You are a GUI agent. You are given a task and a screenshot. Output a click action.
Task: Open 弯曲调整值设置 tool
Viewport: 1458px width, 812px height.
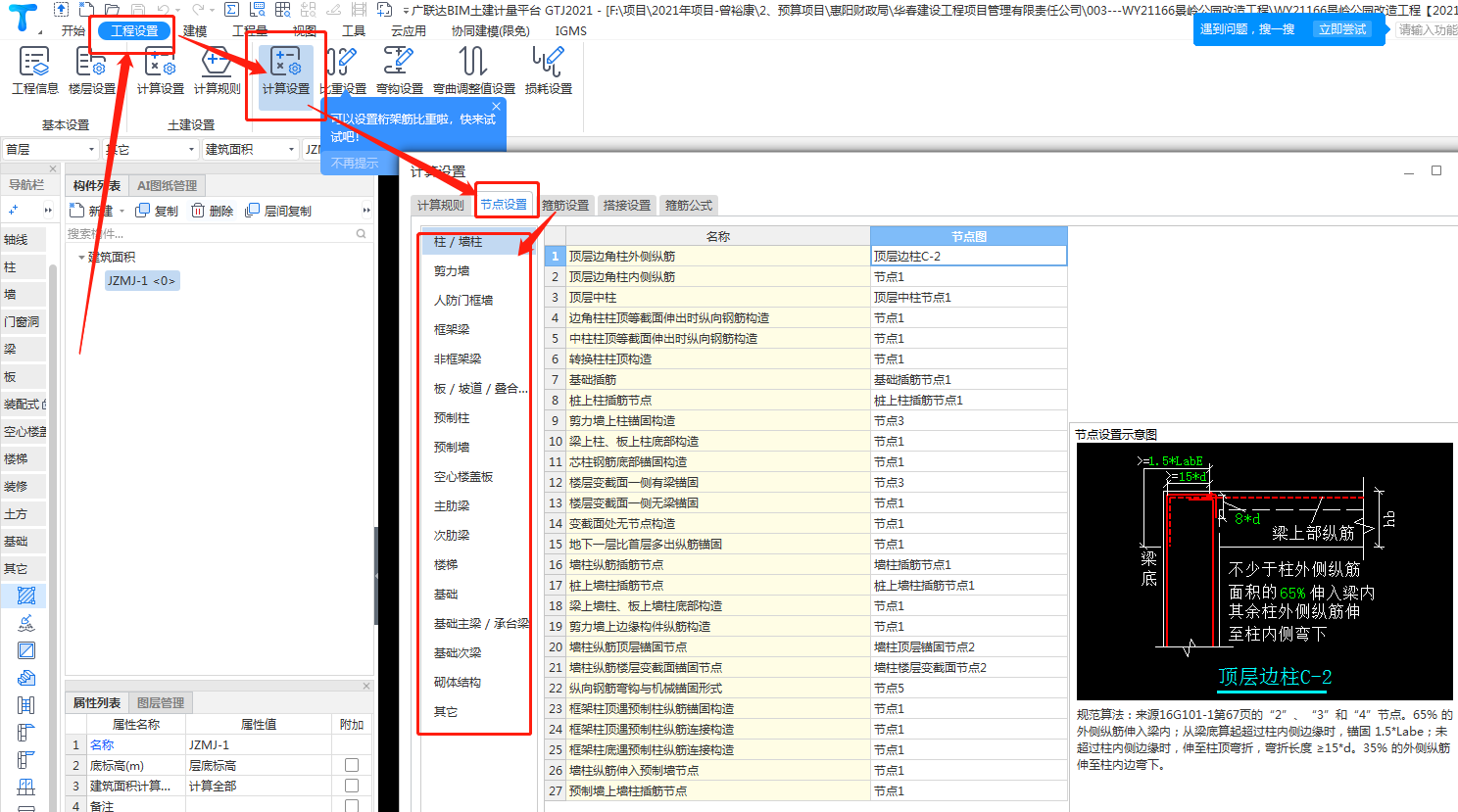click(474, 70)
